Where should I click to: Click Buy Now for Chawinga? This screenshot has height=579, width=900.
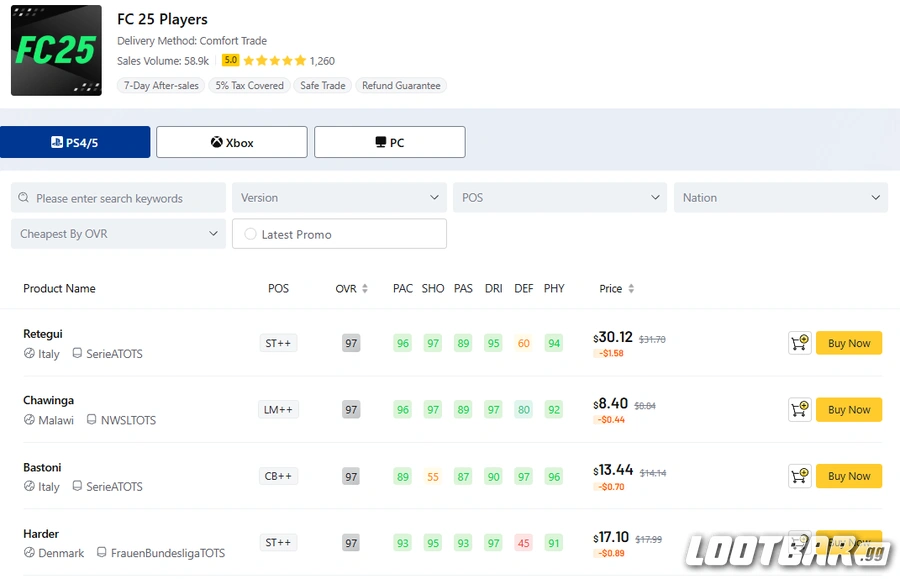849,410
